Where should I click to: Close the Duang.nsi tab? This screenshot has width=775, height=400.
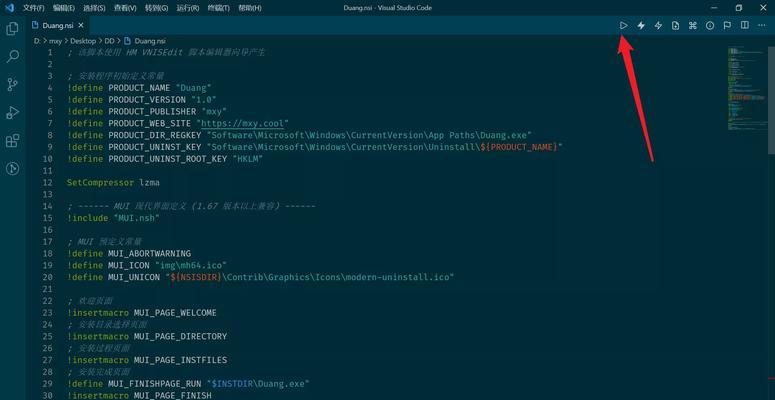click(81, 25)
